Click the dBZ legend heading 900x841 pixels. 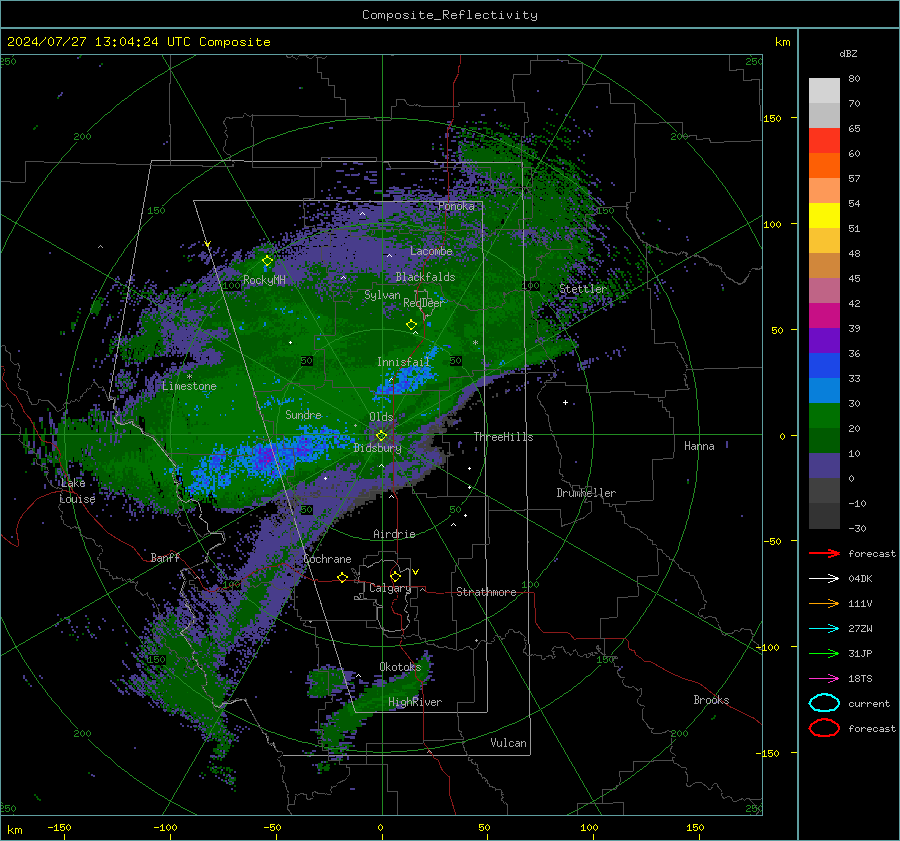848,54
